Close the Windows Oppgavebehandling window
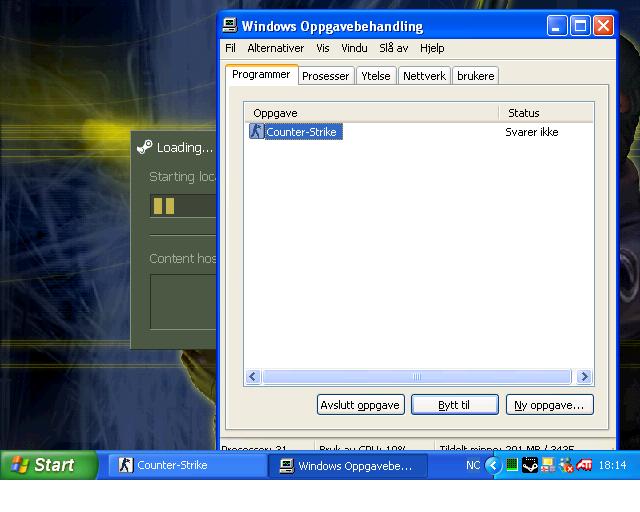 point(603,26)
